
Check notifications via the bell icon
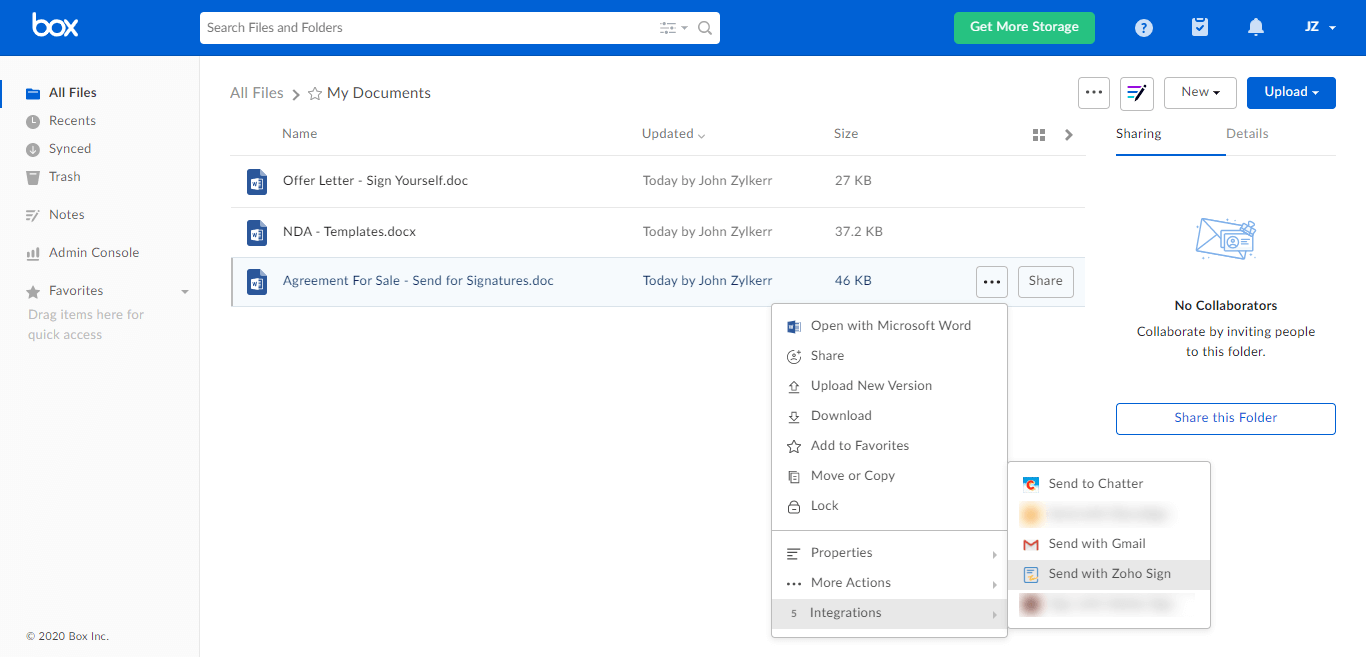1256,27
